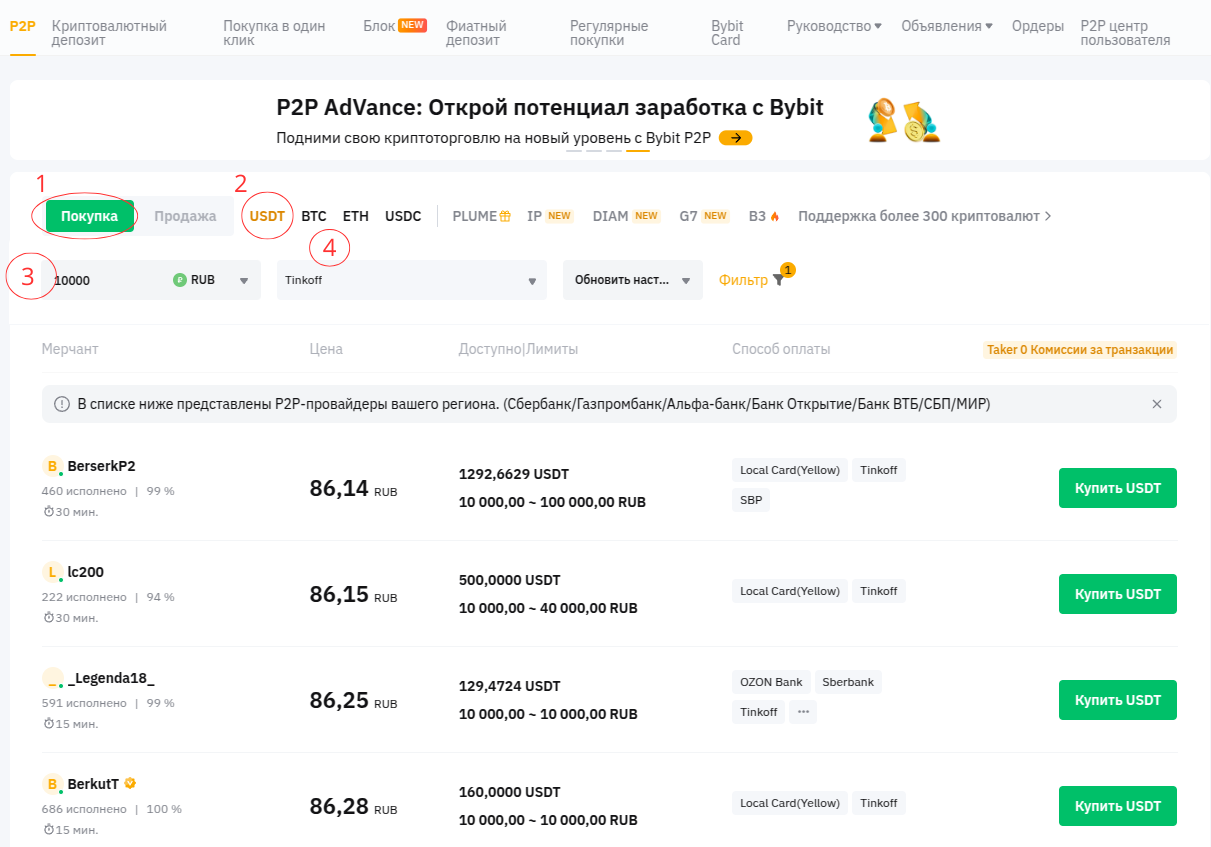
Task: Open the filter funnel icon
Action: point(778,281)
